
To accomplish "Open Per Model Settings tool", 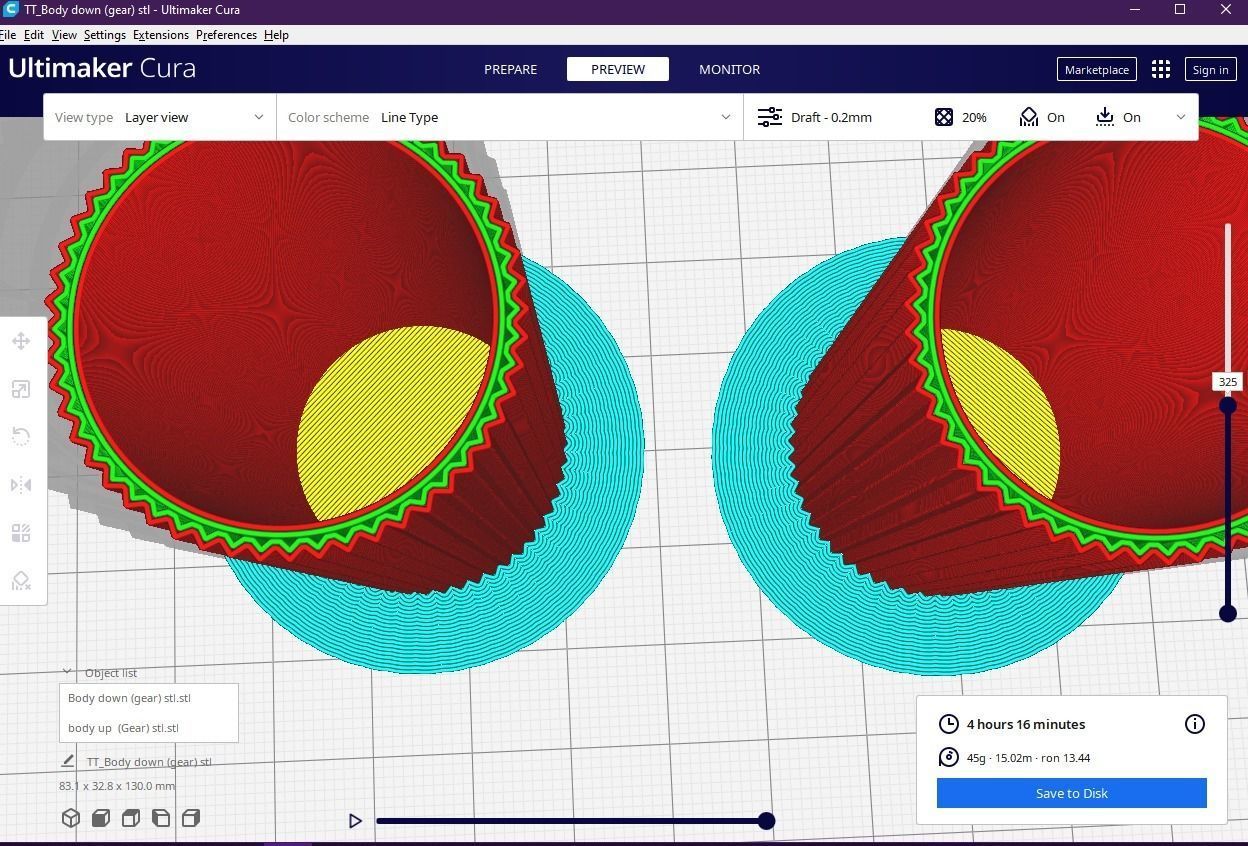I will (x=21, y=533).
